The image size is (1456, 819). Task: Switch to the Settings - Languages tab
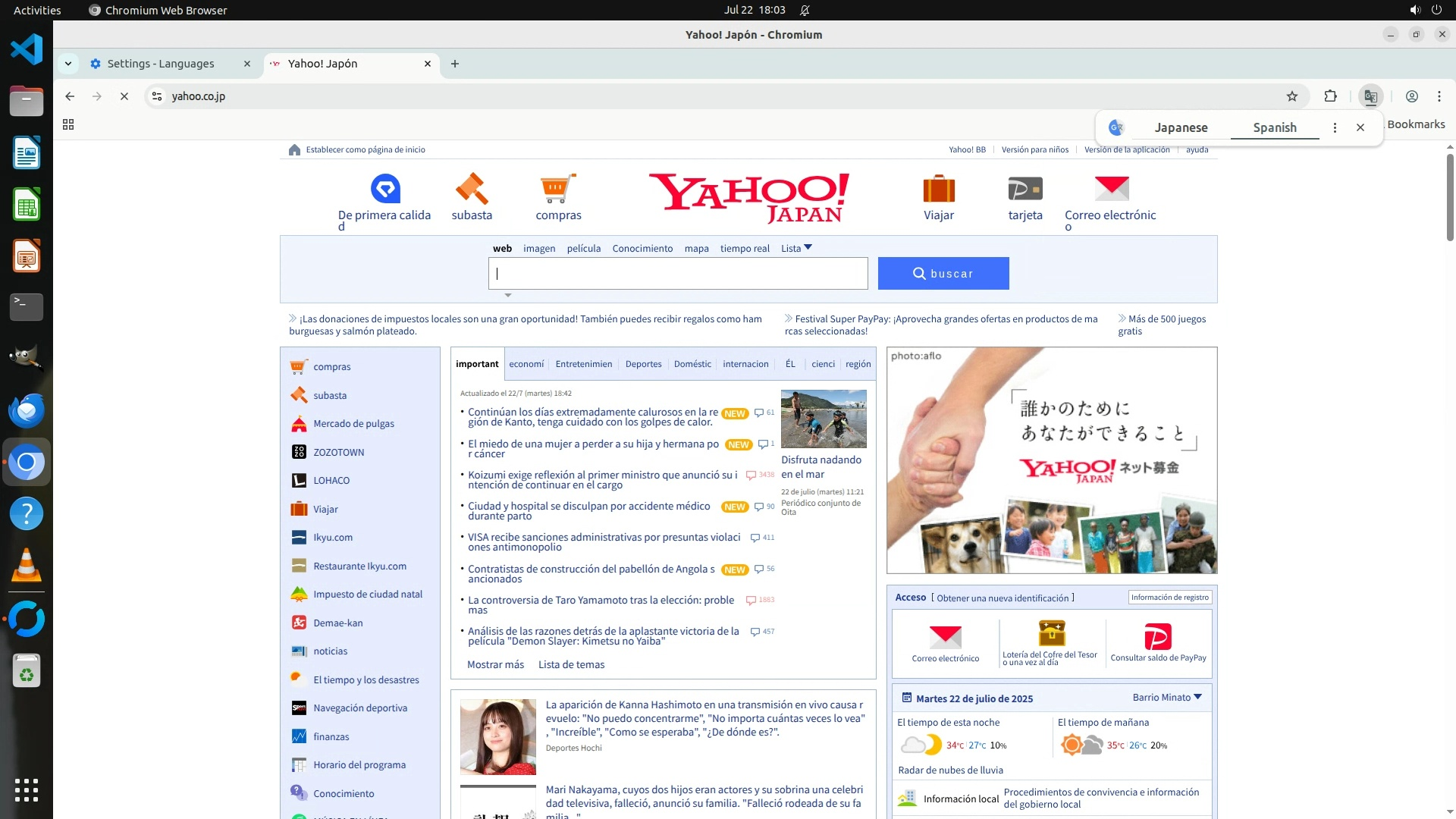click(161, 64)
